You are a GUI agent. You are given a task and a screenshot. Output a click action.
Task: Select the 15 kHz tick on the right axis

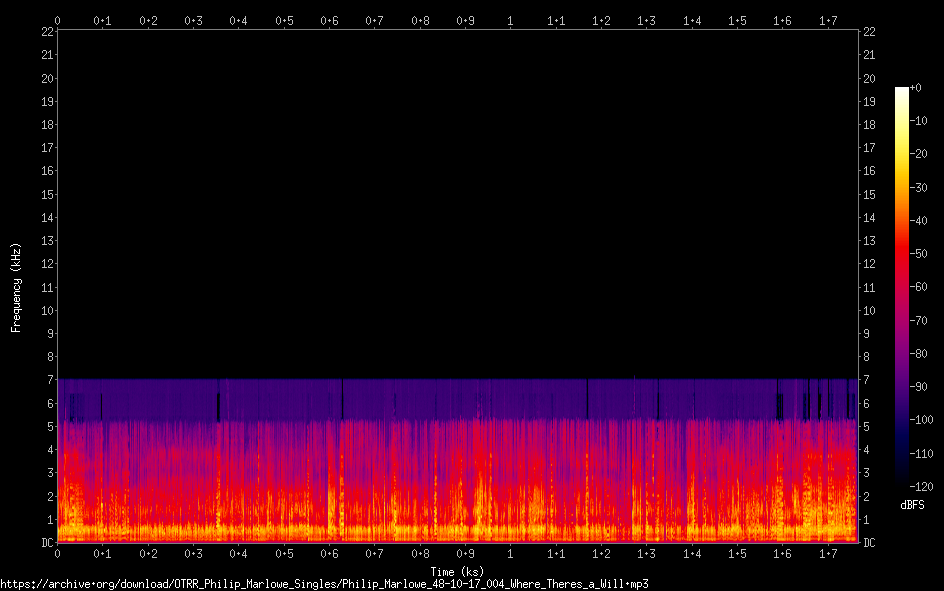click(x=870, y=194)
